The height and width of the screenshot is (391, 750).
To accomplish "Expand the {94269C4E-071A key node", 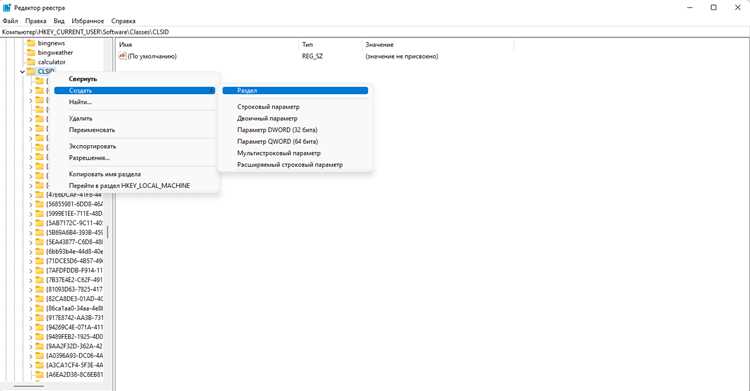I will pos(31,327).
